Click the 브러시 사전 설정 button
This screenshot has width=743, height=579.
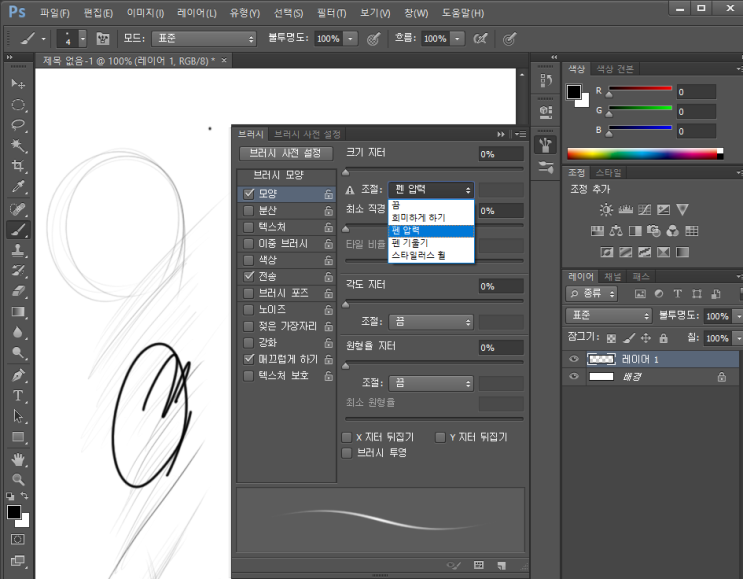[x=285, y=153]
